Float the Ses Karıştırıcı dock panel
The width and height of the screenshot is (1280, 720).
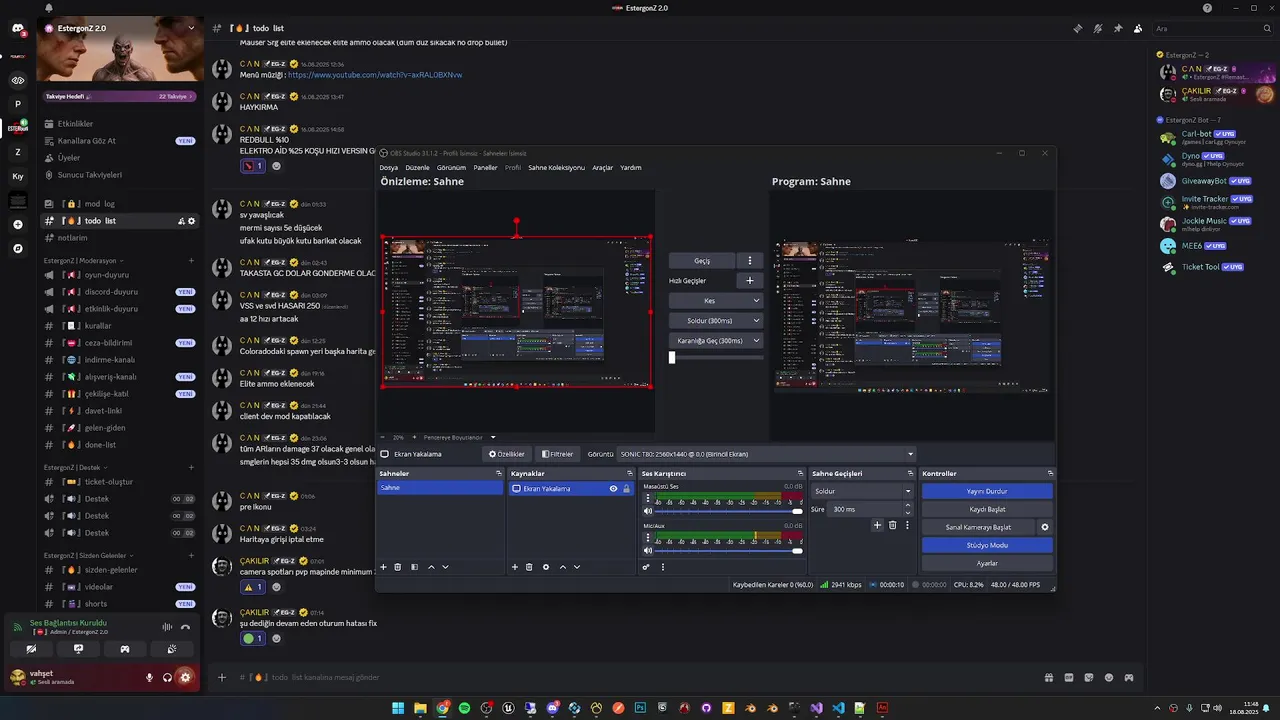800,474
